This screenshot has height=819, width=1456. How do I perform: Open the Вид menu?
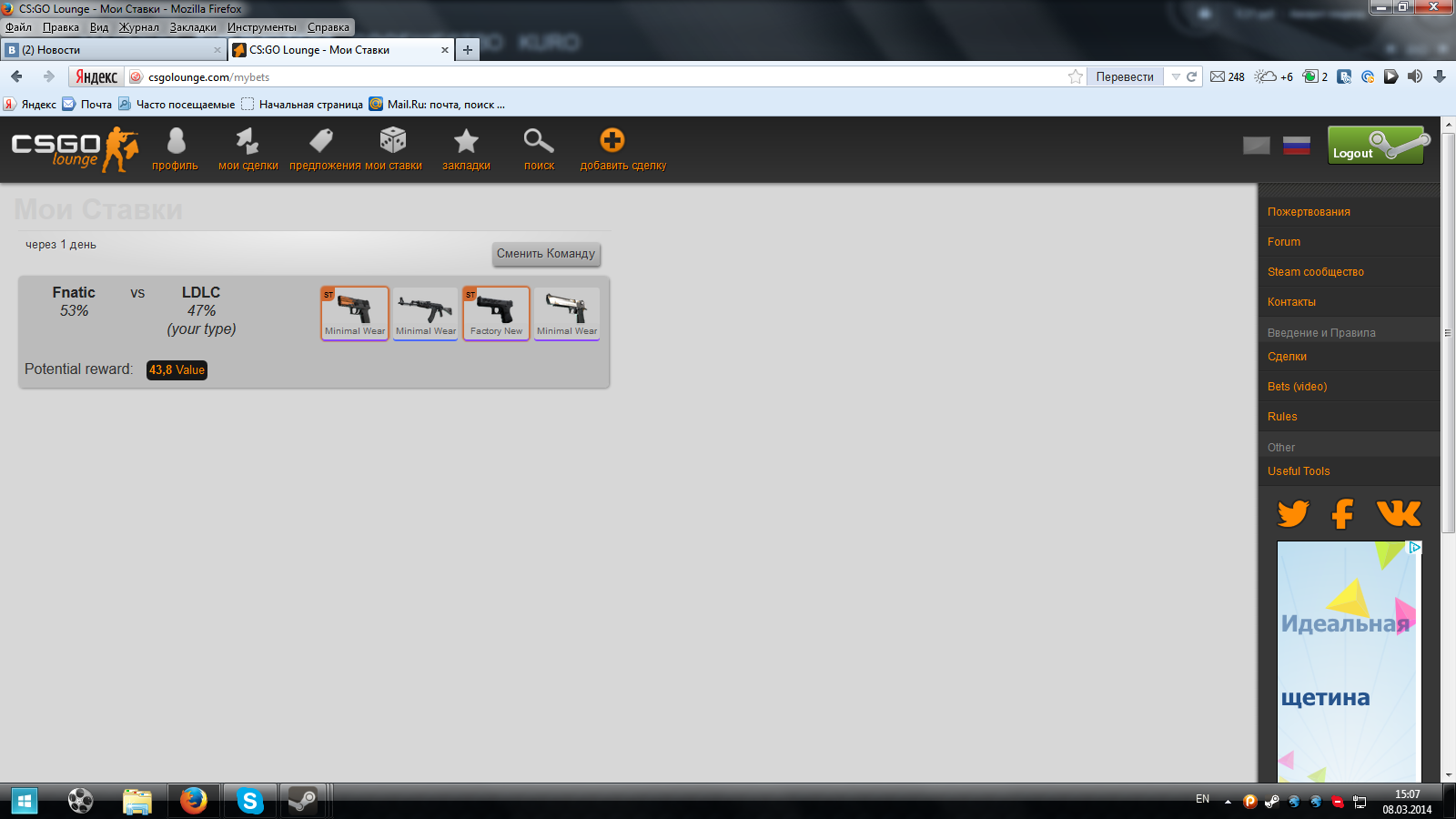click(x=99, y=27)
